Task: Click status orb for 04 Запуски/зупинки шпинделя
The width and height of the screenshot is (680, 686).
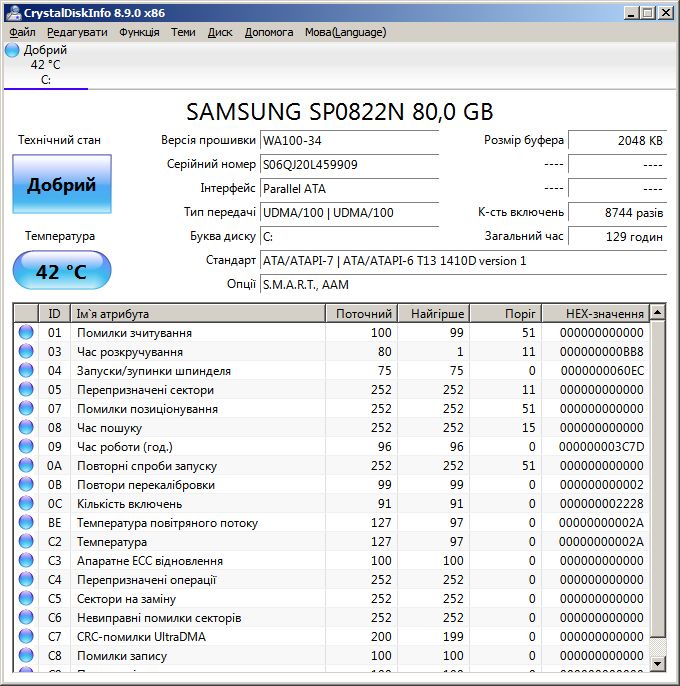Action: point(26,371)
